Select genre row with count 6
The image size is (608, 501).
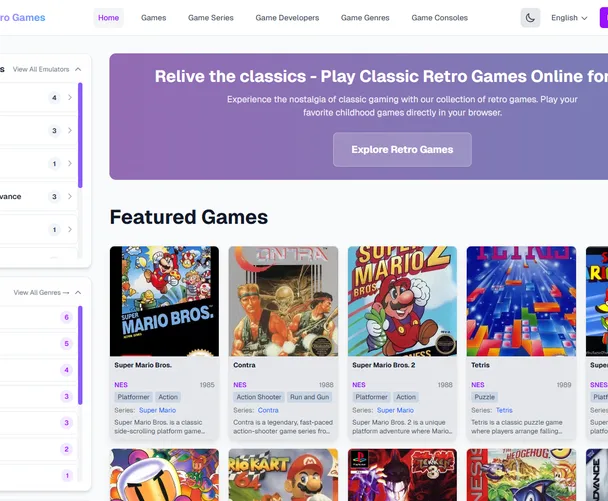[x=38, y=318]
